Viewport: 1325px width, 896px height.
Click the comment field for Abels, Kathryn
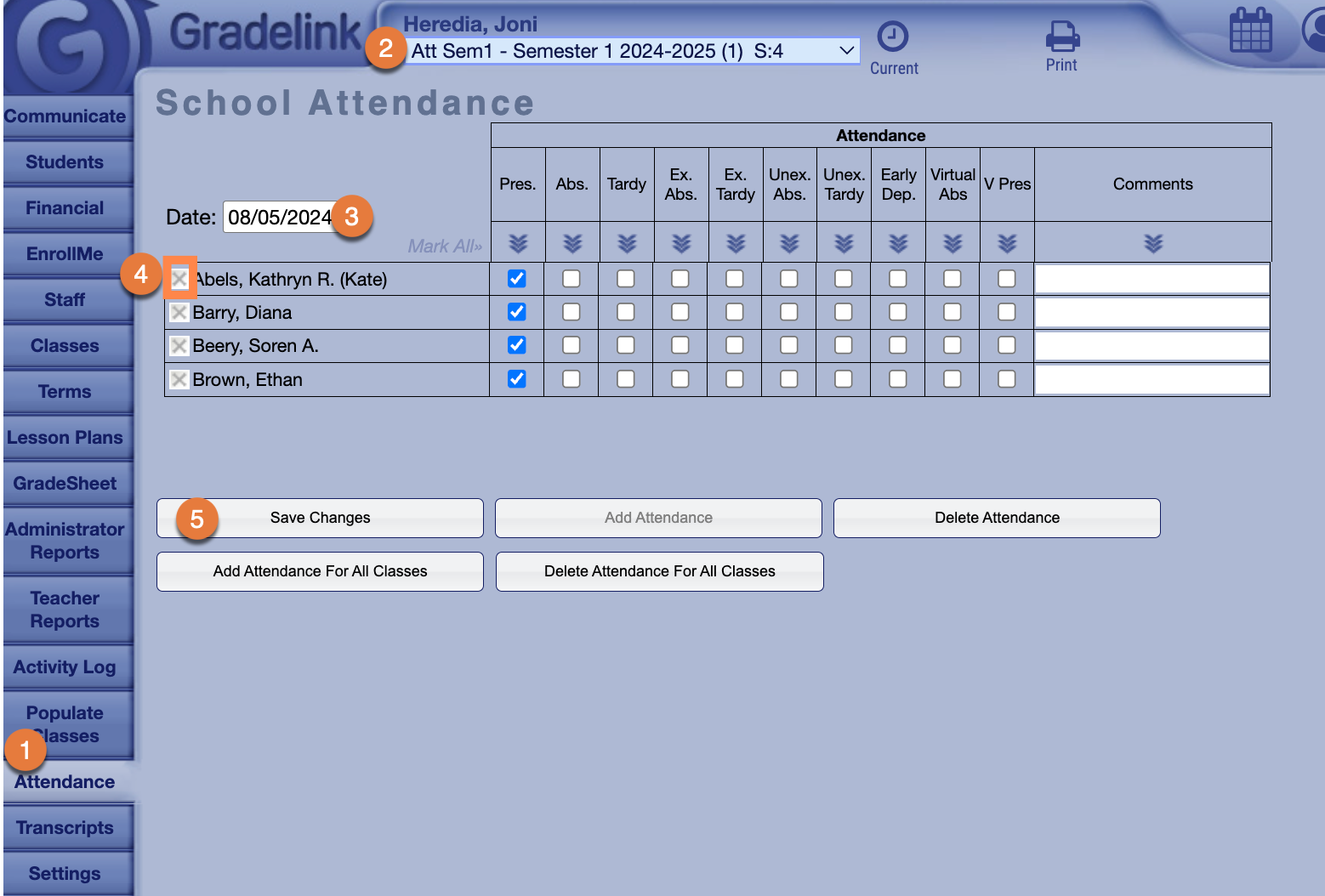1152,279
